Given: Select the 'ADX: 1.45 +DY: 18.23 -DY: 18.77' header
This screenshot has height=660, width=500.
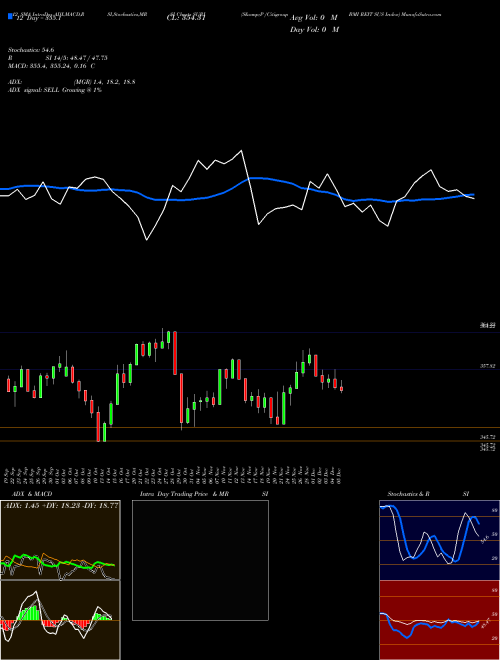Looking at the screenshot, I should pos(61,506).
